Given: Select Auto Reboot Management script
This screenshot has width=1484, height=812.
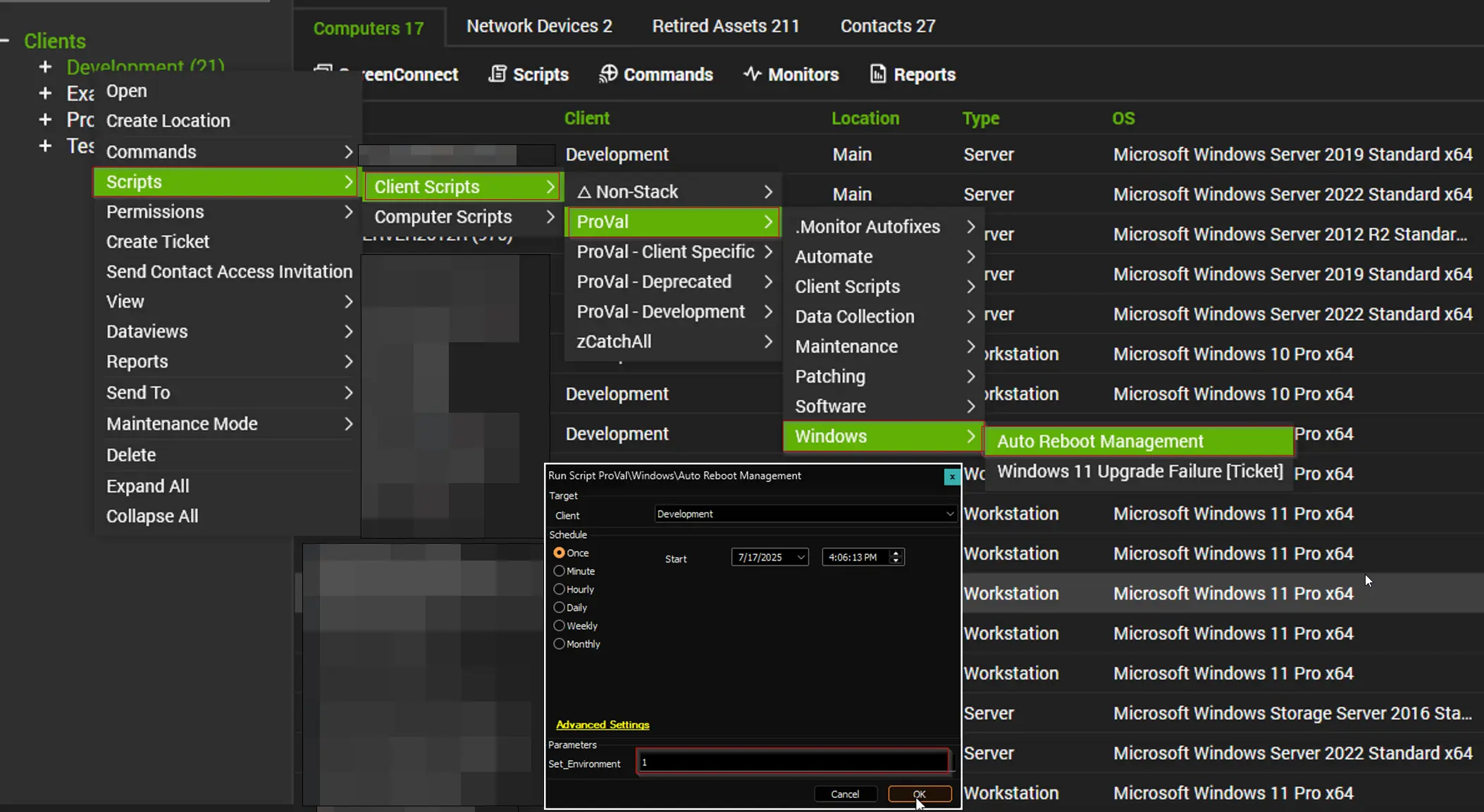Looking at the screenshot, I should 1139,441.
